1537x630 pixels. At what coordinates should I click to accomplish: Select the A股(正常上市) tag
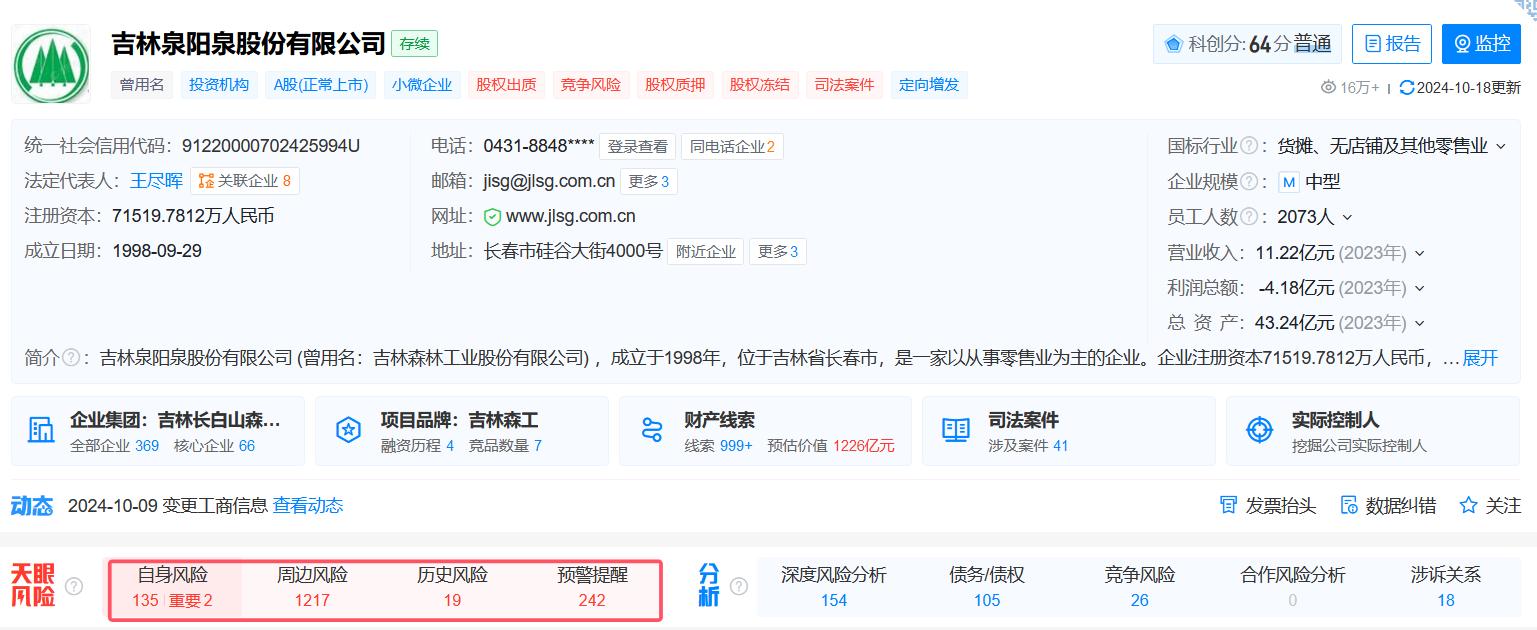pos(321,85)
